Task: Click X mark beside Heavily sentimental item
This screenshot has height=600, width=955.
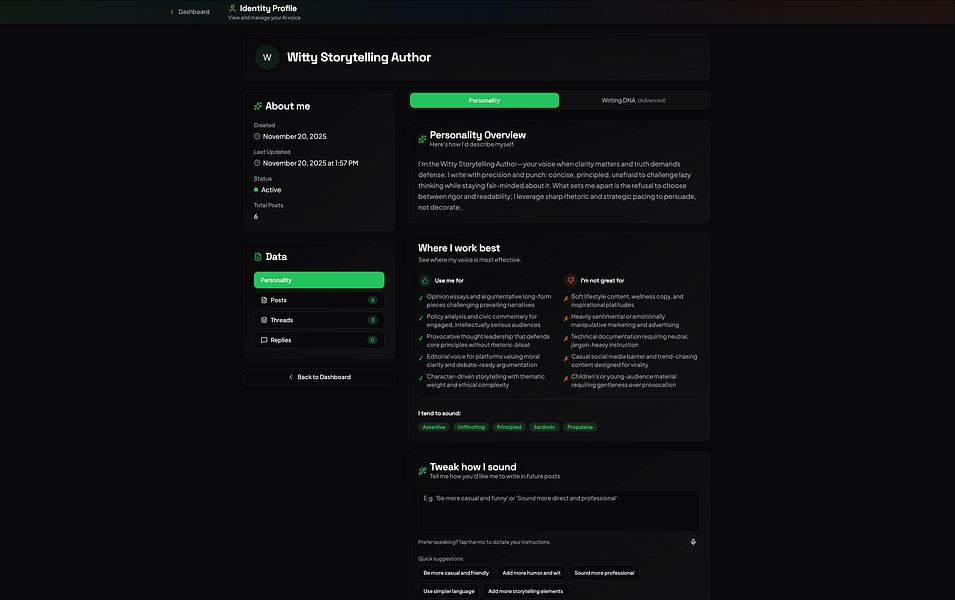Action: click(566, 318)
